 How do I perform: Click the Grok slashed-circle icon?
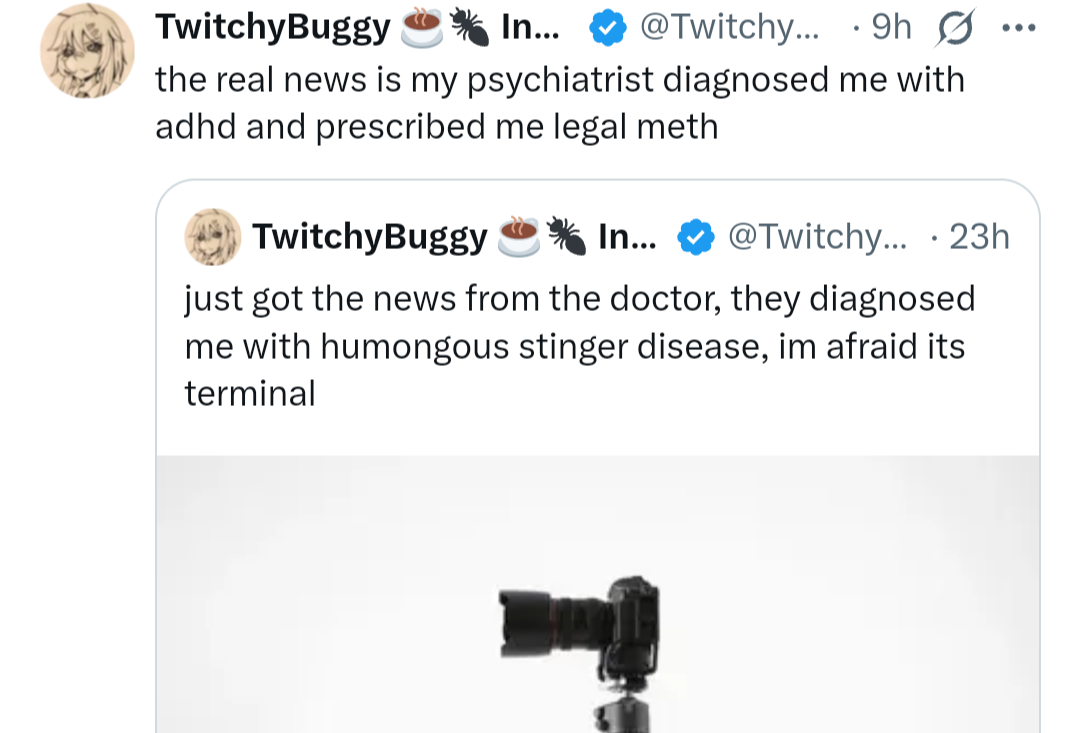[953, 30]
